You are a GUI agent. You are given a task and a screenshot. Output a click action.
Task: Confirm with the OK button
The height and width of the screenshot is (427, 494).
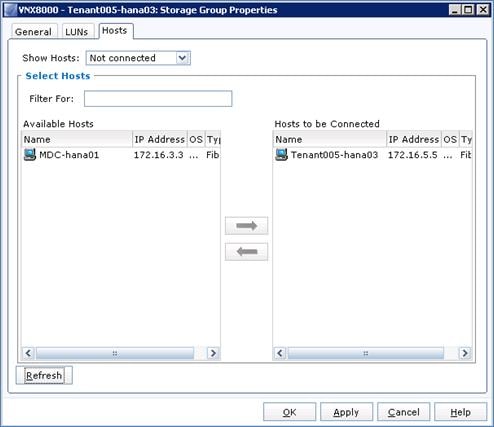[289, 412]
